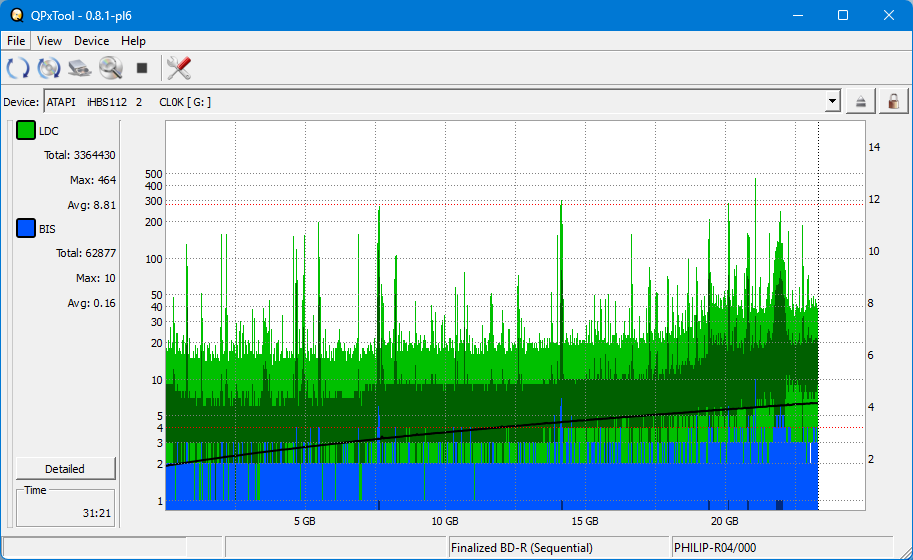Eject the disc tray
Image resolution: width=913 pixels, height=560 pixels.
861,101
